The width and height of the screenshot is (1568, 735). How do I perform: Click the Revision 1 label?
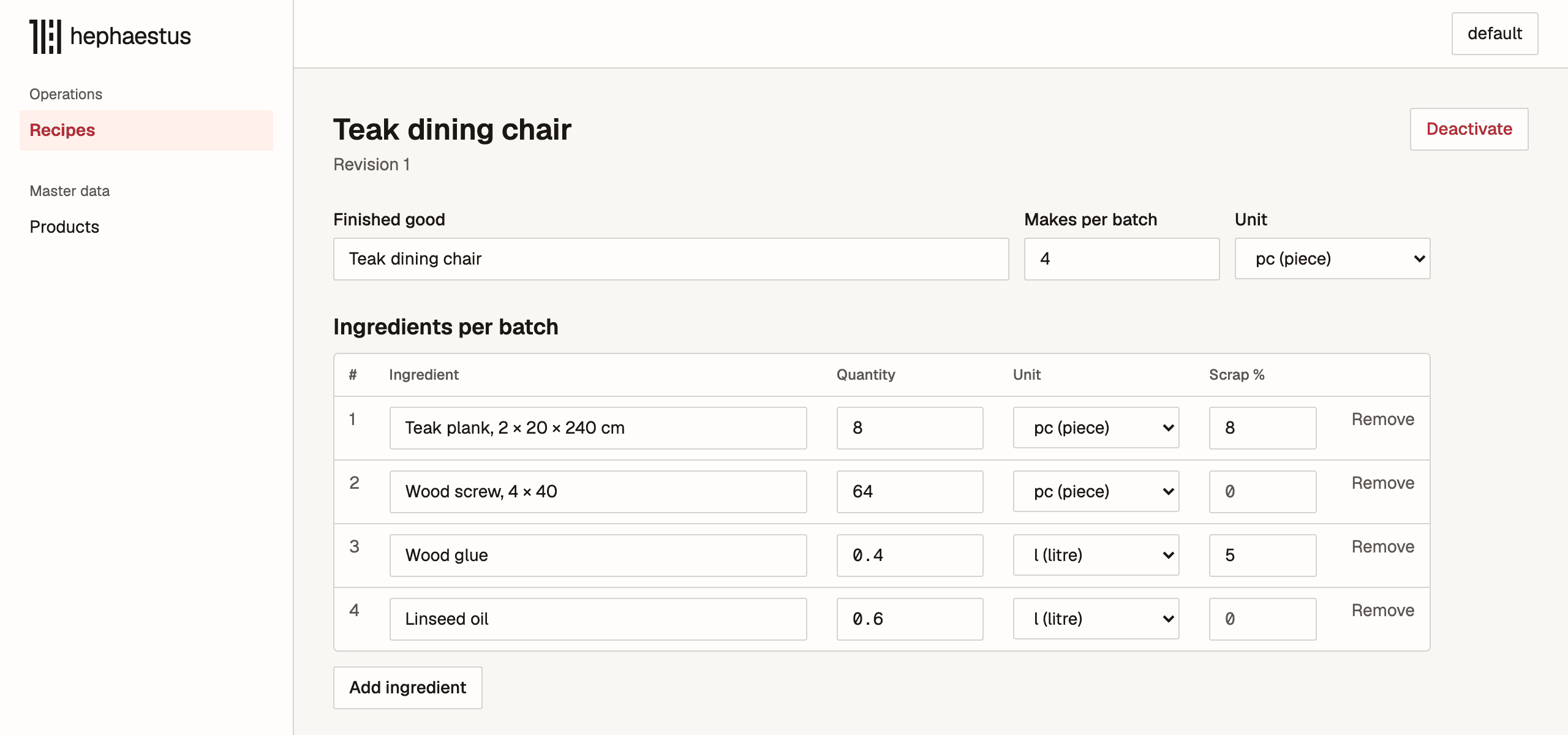[x=372, y=165]
